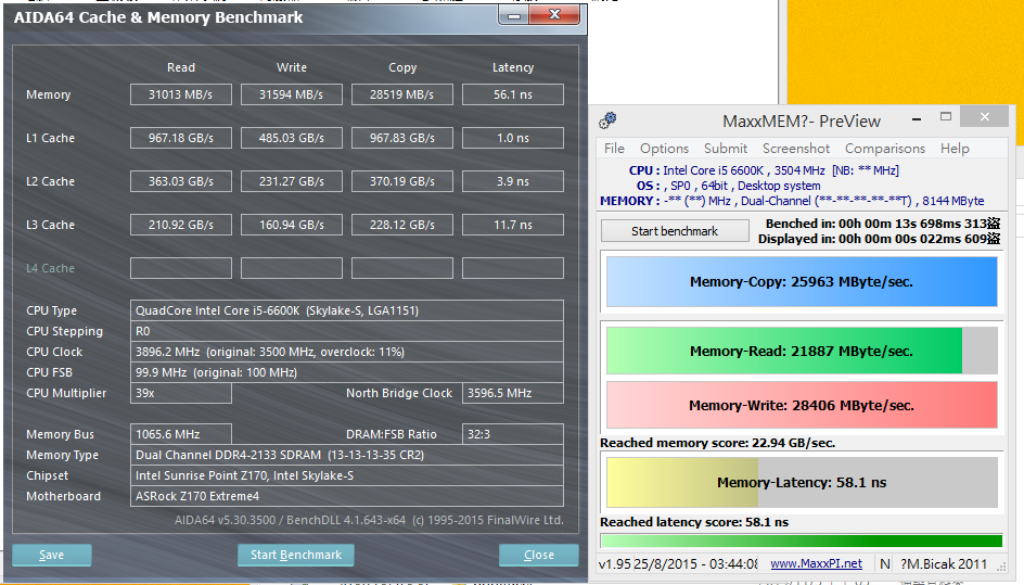
Task: Click the L2 Cache Copy 370.19 GB/s field
Action: 402,182
